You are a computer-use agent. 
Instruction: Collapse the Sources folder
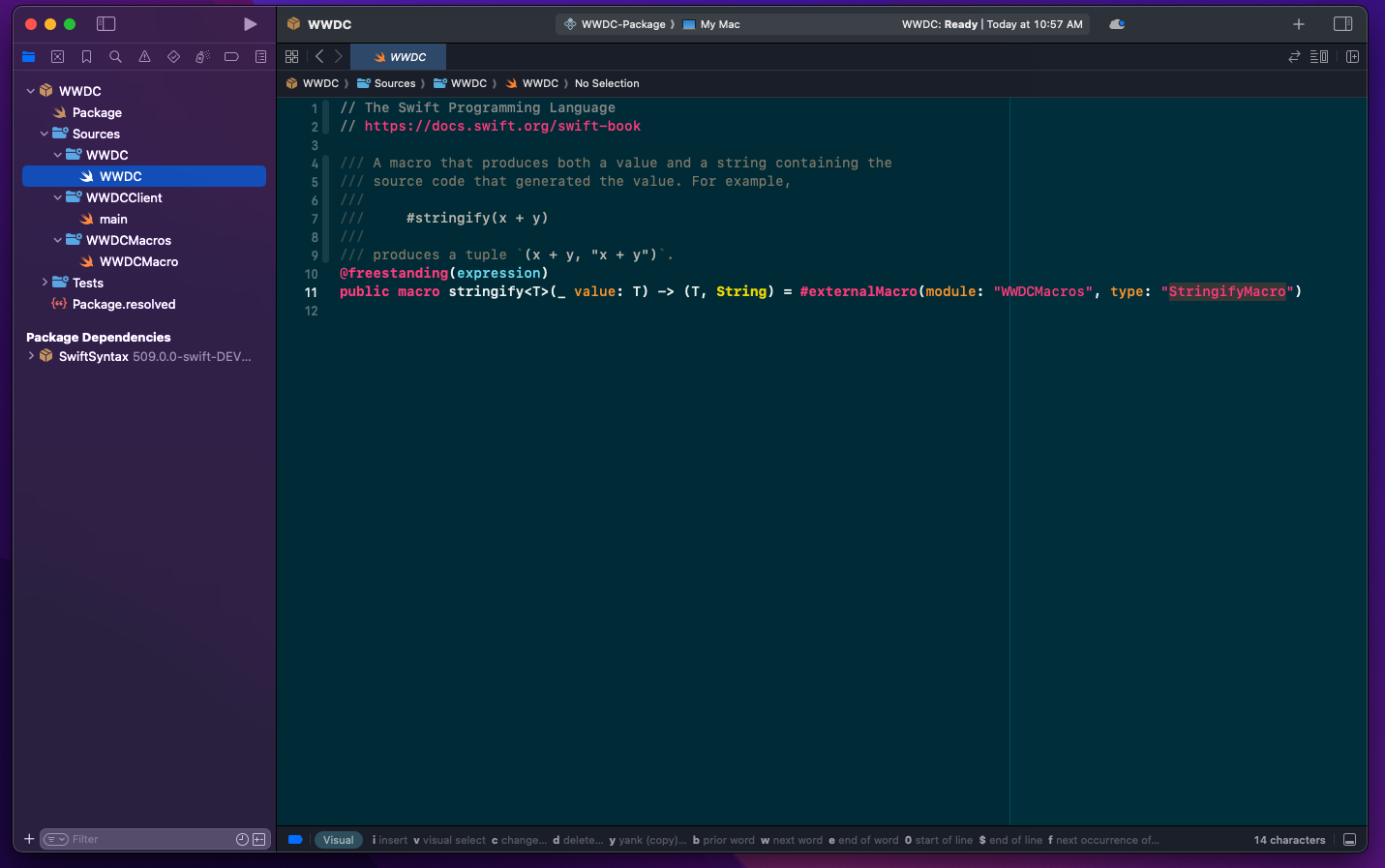45,134
